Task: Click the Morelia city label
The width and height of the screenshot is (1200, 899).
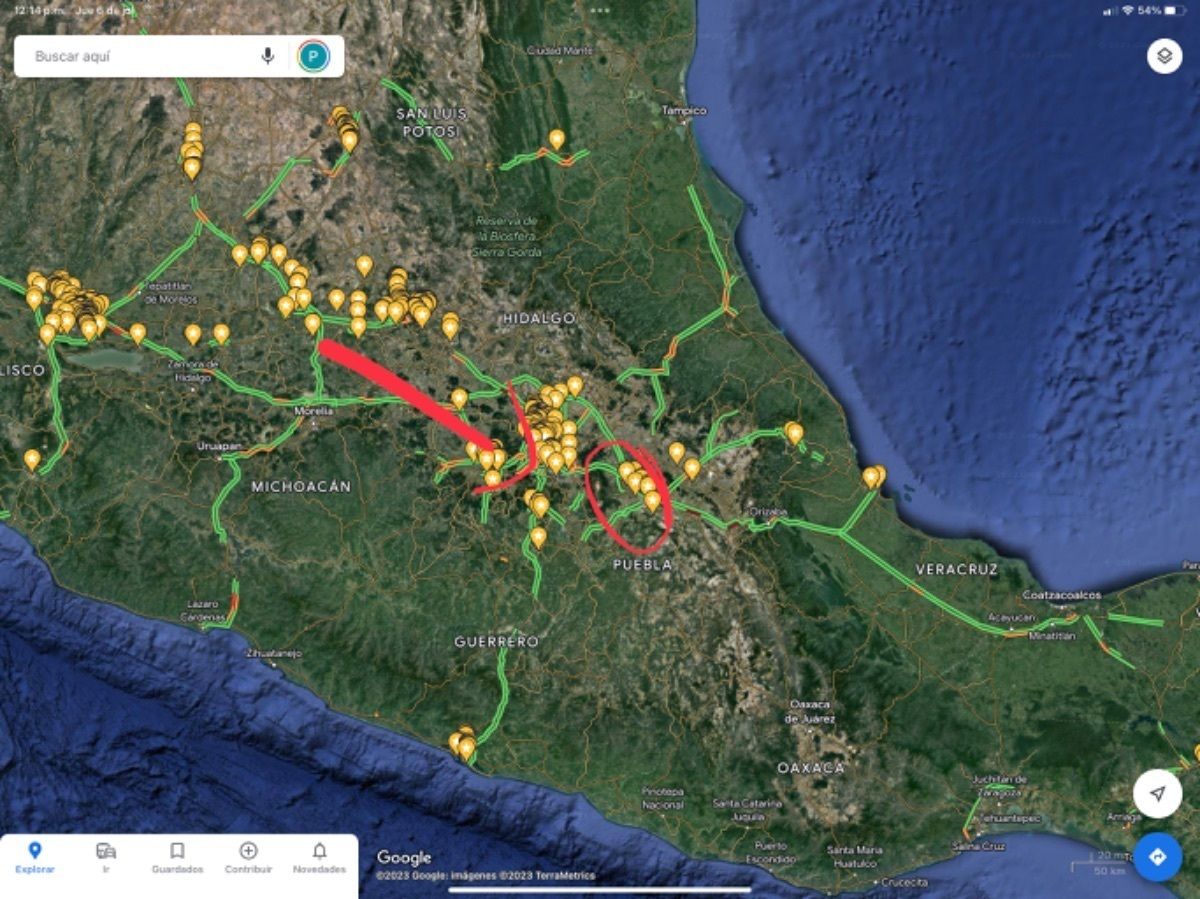Action: pos(314,411)
